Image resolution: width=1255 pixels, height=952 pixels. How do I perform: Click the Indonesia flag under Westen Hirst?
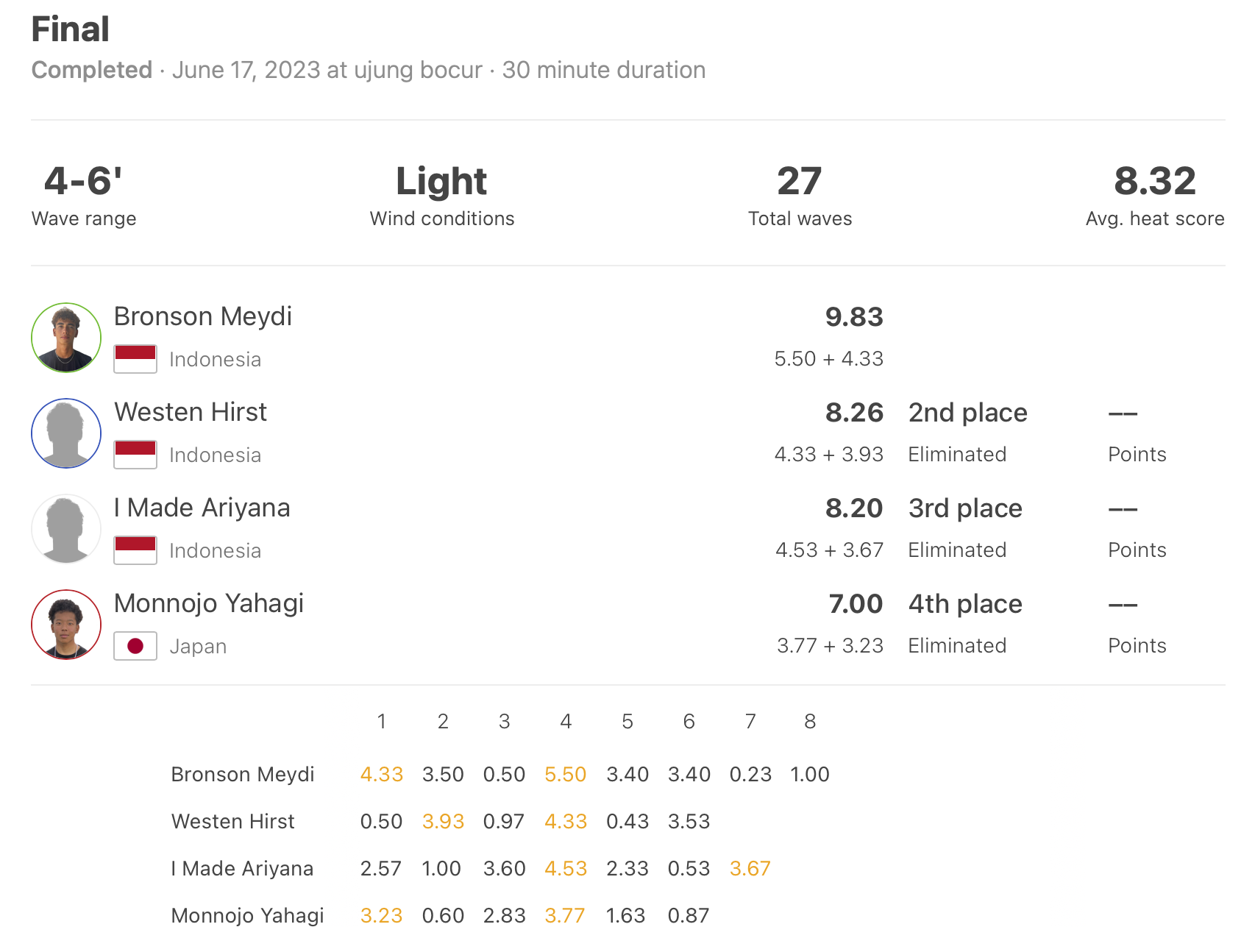pos(135,455)
